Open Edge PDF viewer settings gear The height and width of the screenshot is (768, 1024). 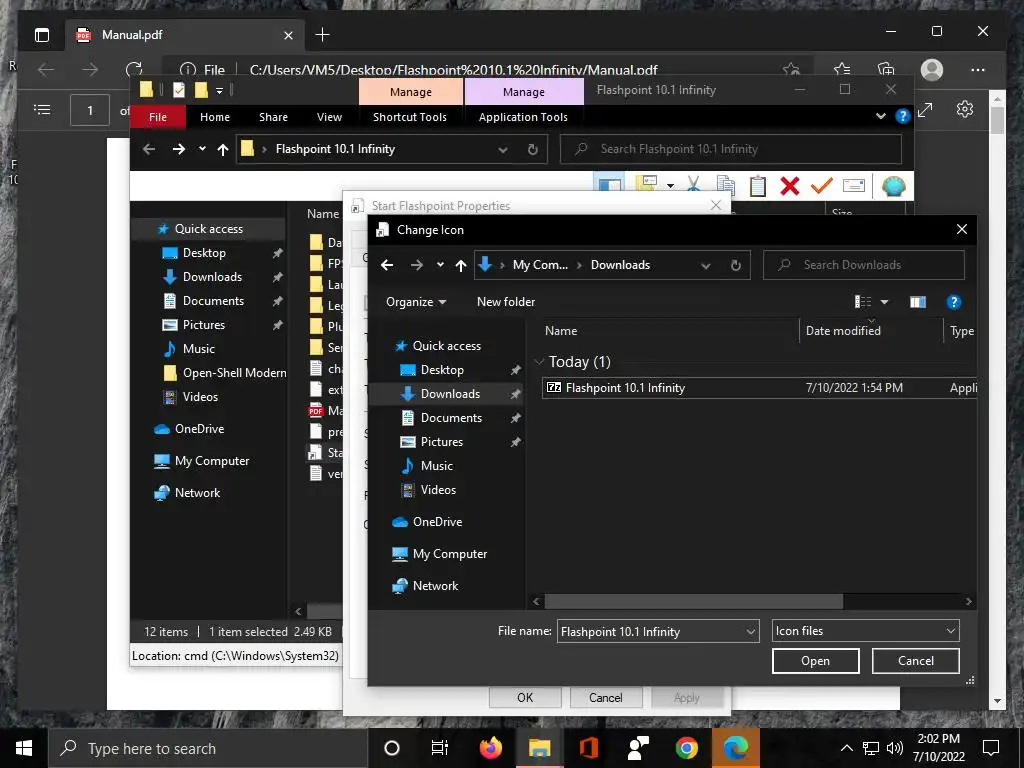point(965,110)
